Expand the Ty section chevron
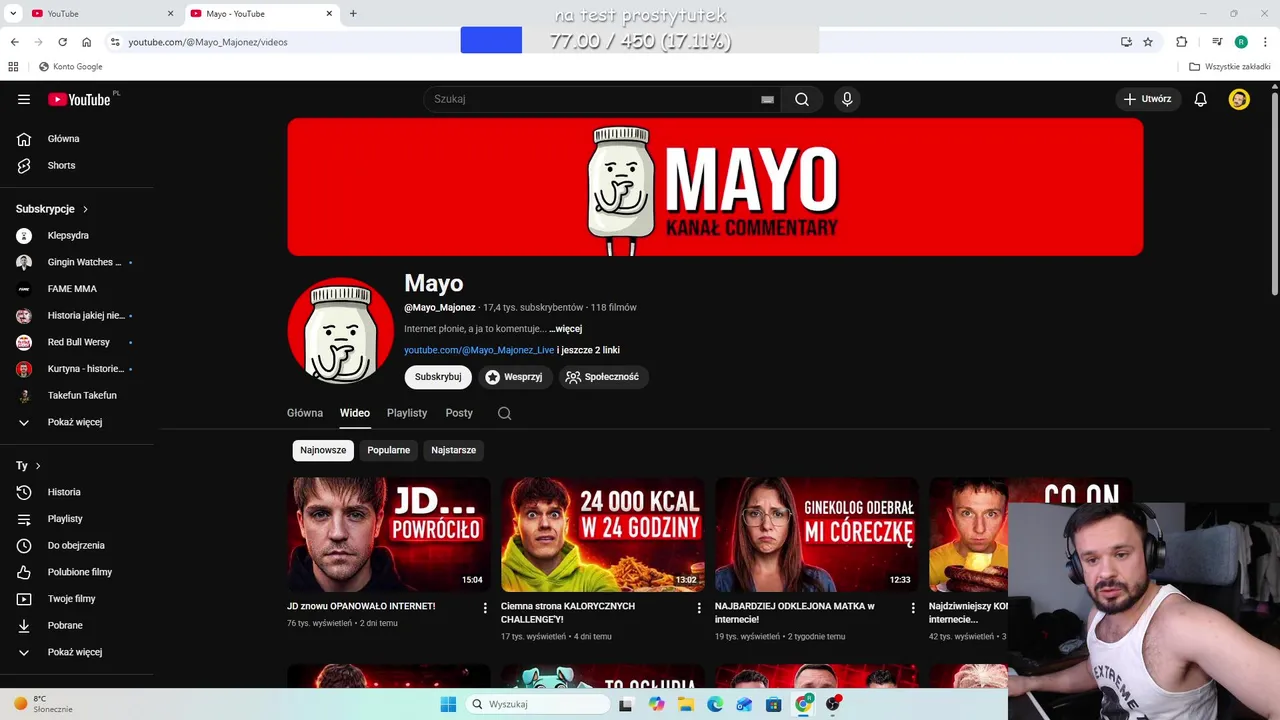This screenshot has height=720, width=1280. (38, 466)
